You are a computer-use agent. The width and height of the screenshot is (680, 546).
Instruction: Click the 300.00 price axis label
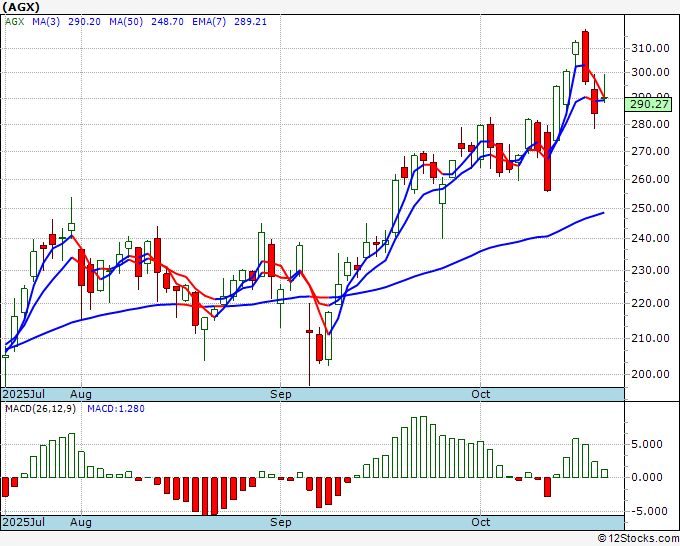(650, 72)
